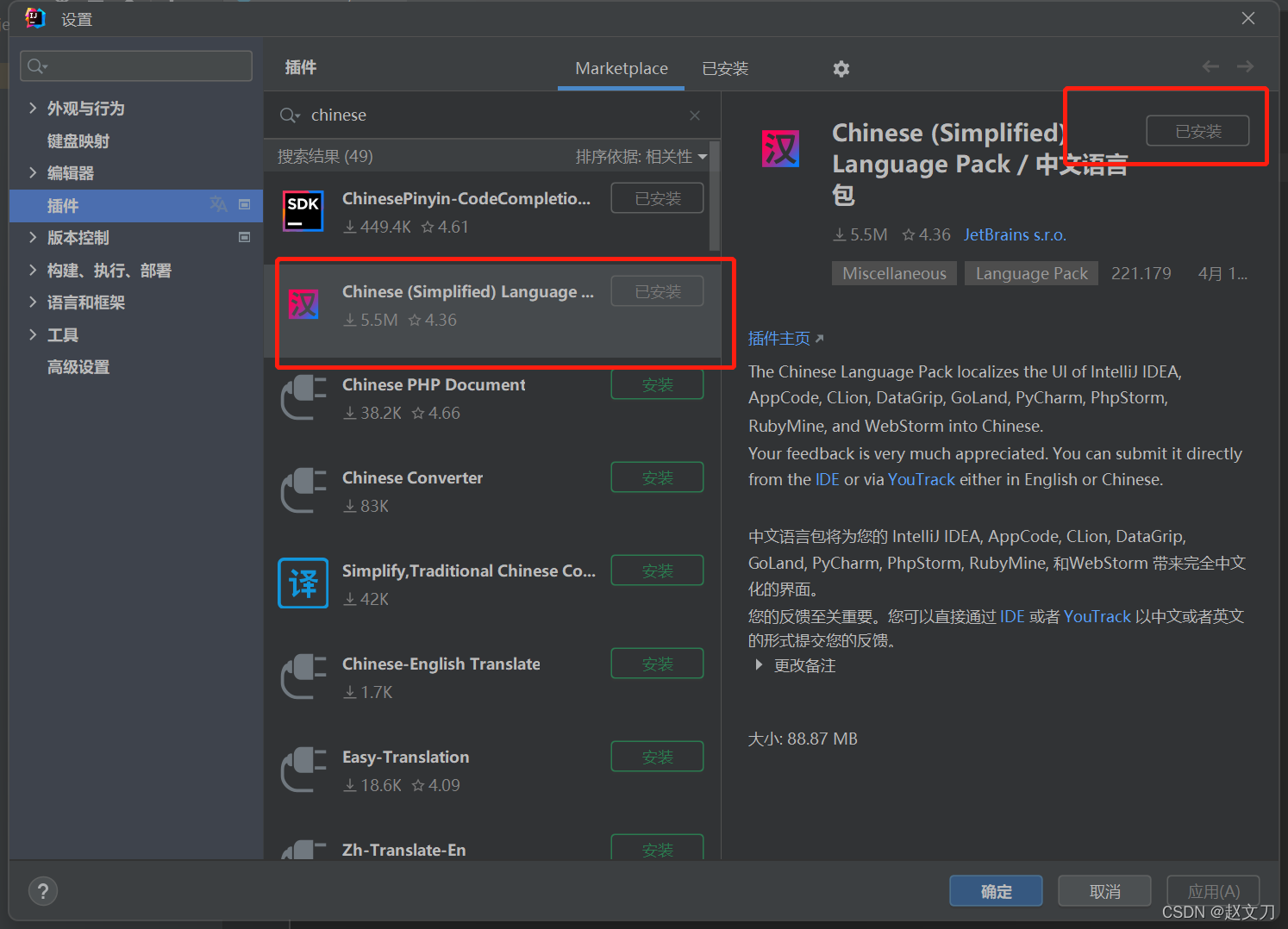
Task: Open the YouTrack link in English description
Action: click(922, 480)
